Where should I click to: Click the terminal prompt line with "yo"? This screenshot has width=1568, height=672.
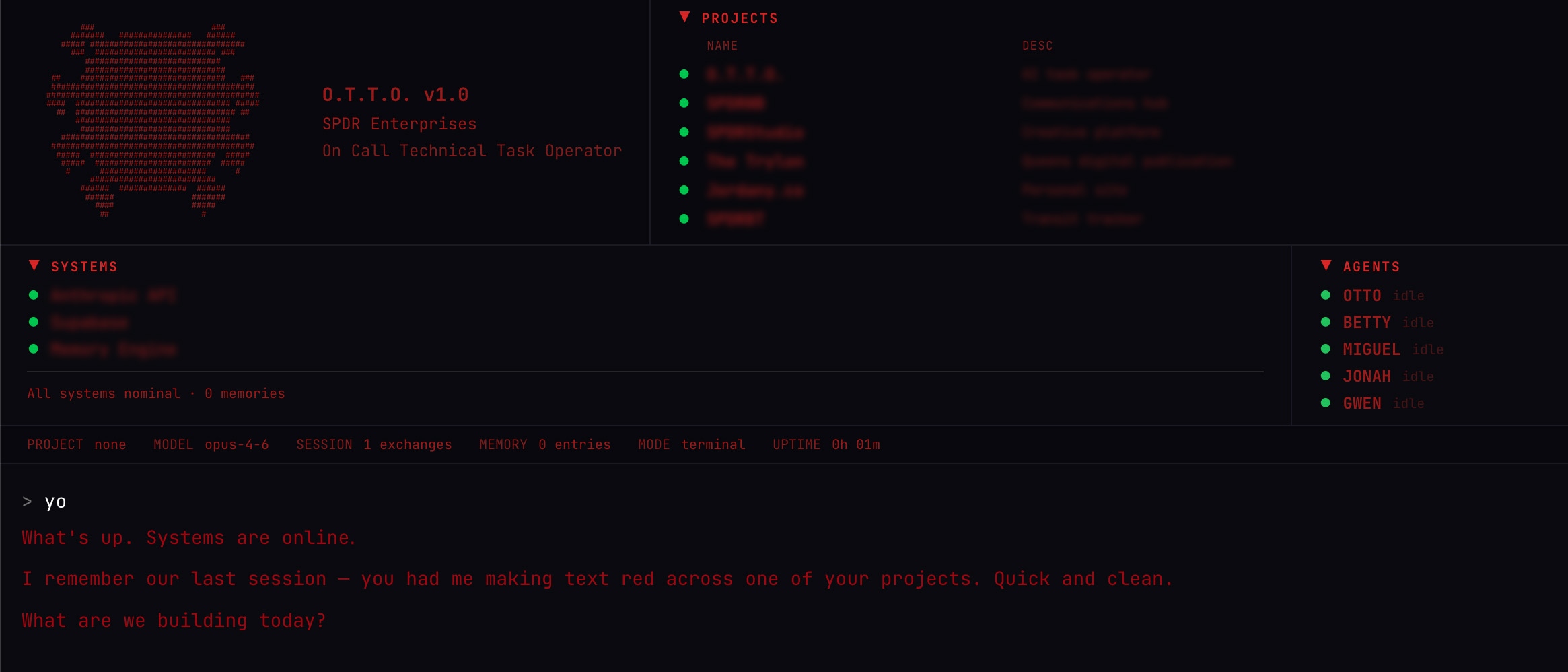[x=55, y=502]
